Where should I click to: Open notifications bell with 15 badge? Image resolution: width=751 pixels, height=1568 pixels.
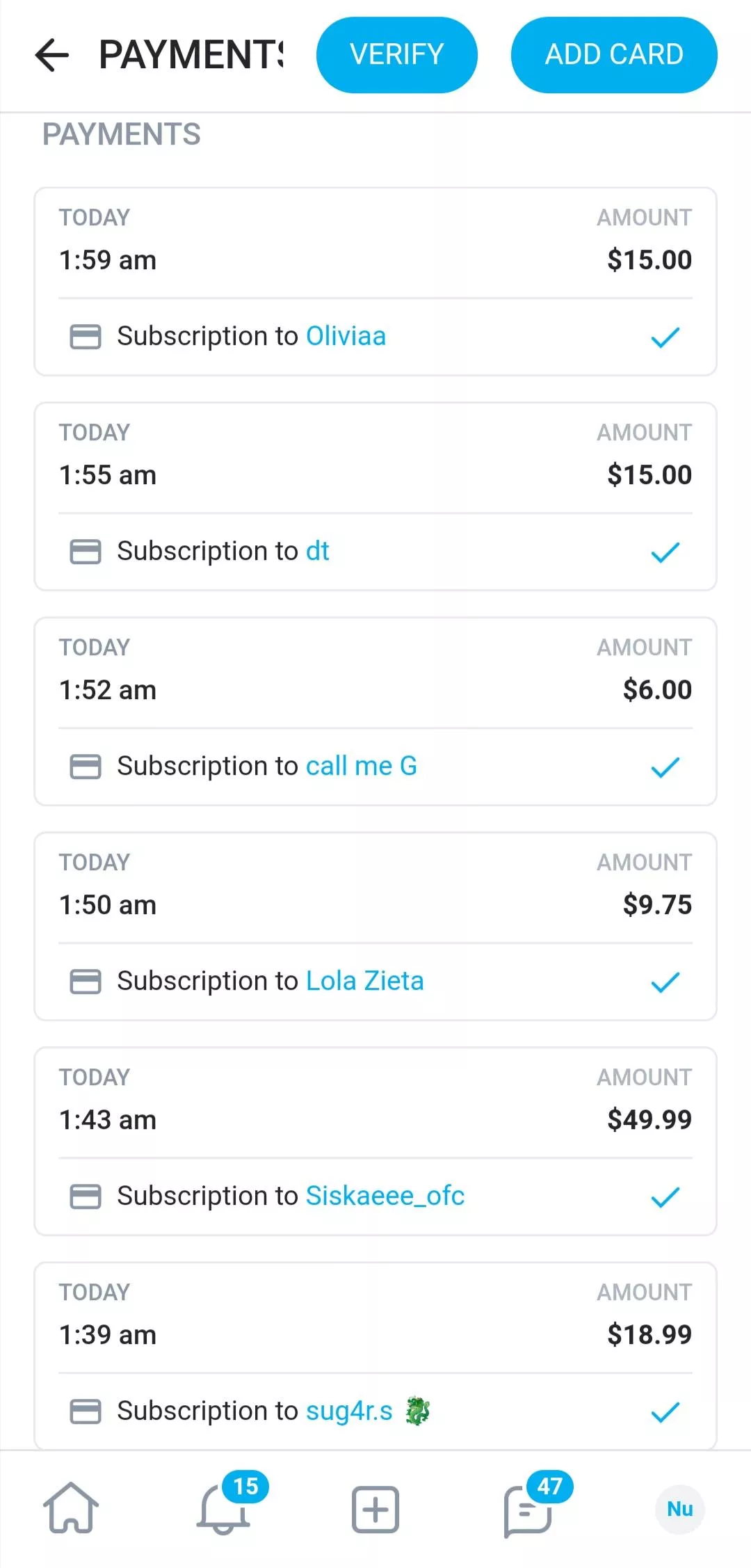click(224, 1508)
